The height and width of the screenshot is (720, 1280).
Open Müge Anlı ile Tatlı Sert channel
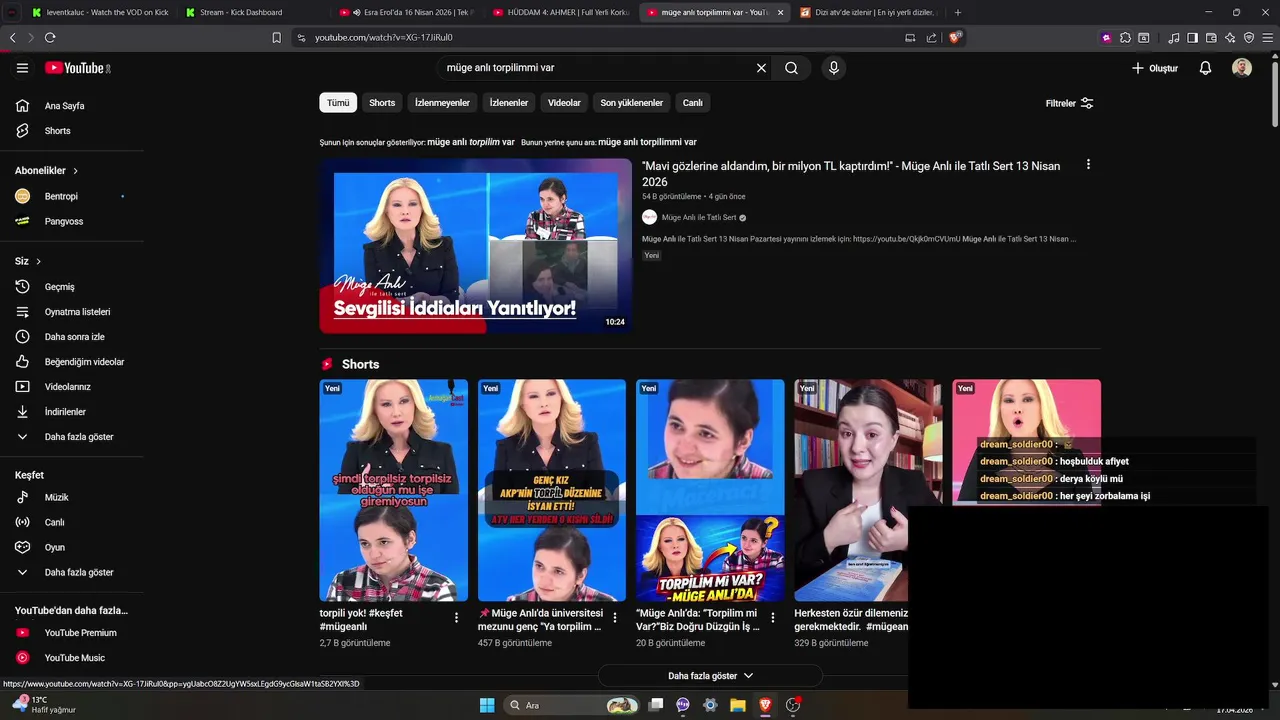click(699, 217)
